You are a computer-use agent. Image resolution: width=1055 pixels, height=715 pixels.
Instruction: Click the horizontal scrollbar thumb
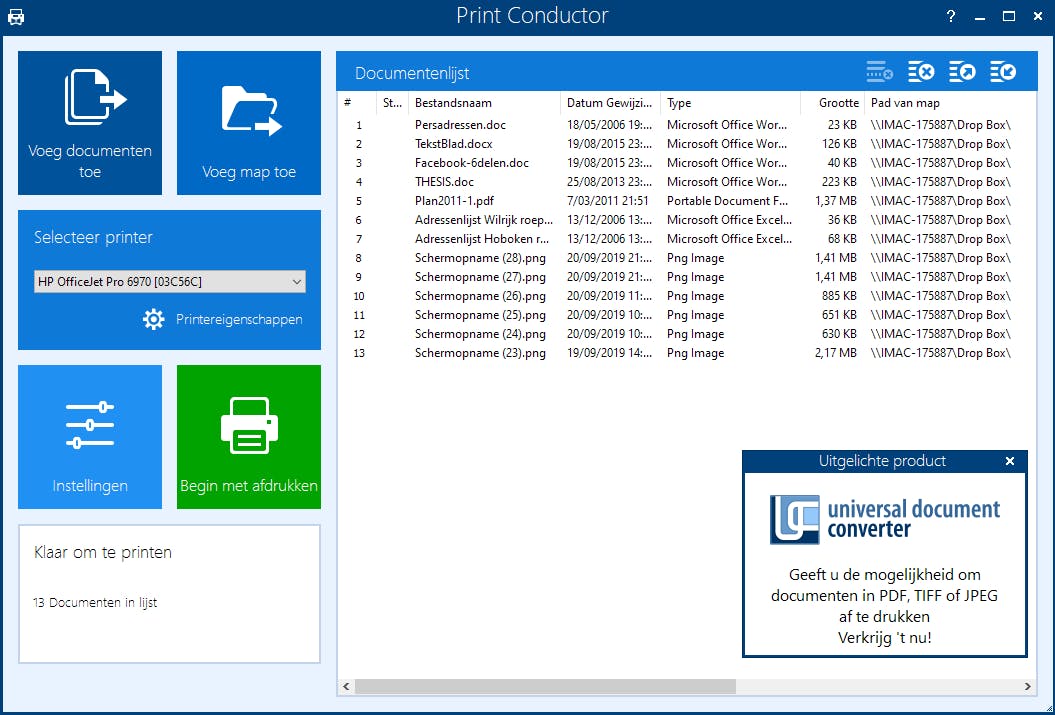pyautogui.click(x=545, y=686)
